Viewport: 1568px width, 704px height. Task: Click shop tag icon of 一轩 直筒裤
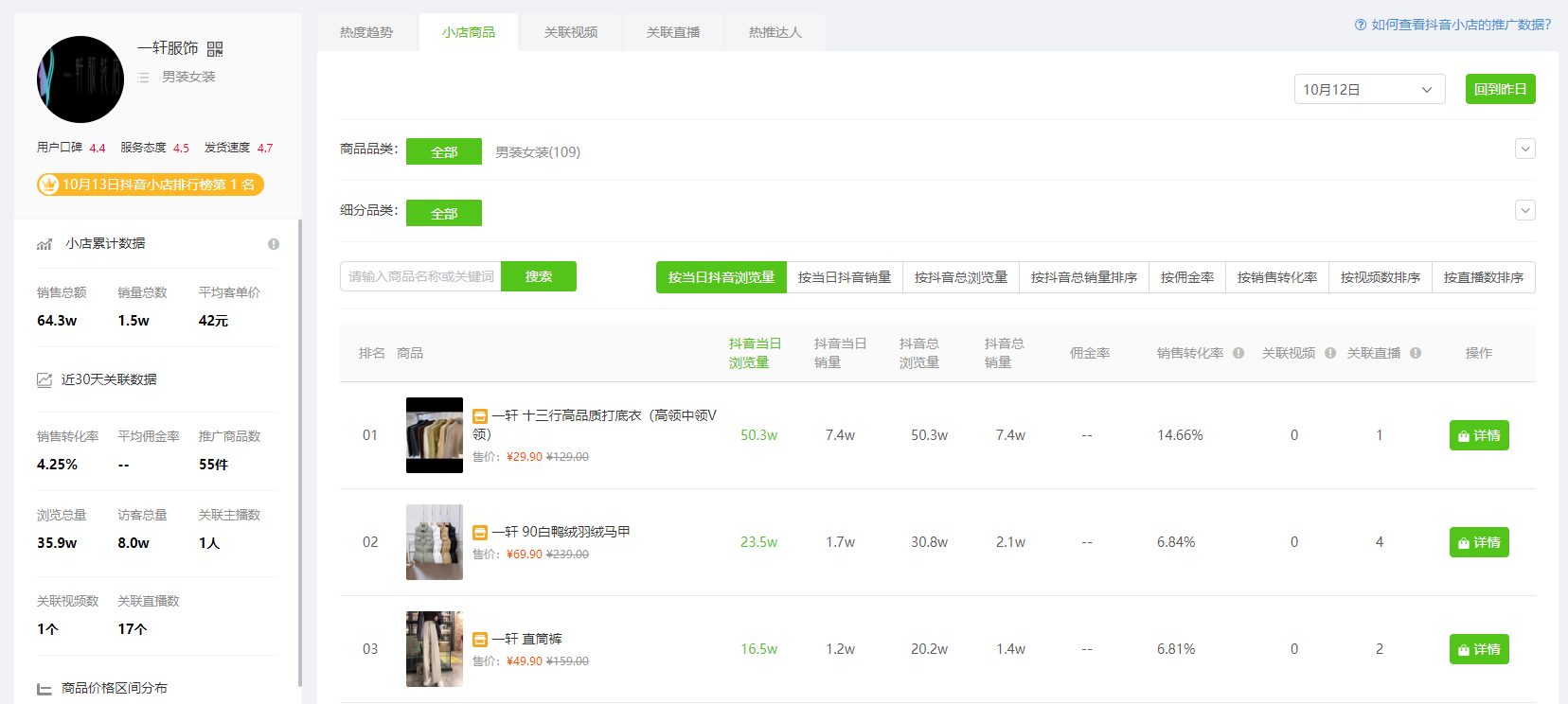click(480, 640)
